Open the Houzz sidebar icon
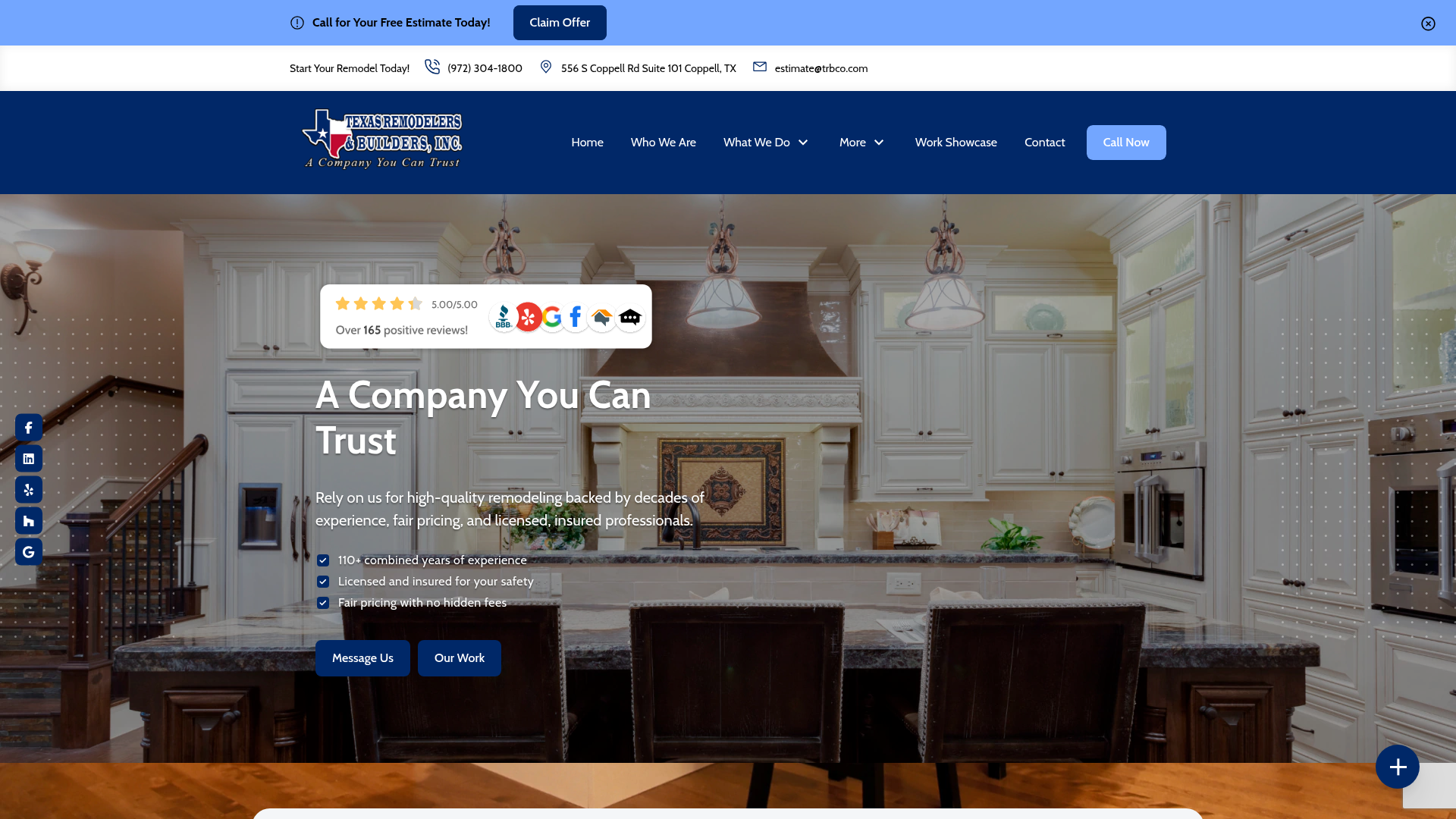This screenshot has height=819, width=1456. pyautogui.click(x=29, y=521)
